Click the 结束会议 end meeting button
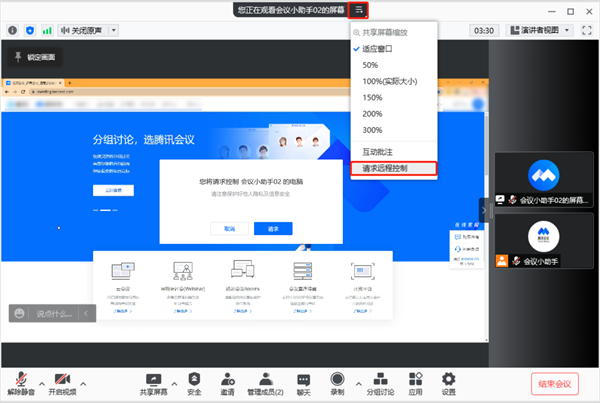Viewport: 600px width, 403px height. pyautogui.click(x=554, y=383)
